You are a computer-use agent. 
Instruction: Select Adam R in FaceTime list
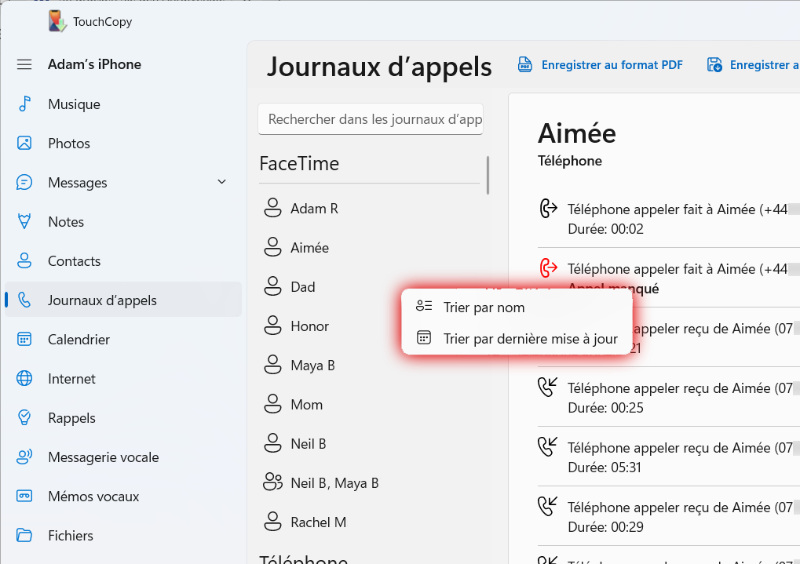pyautogui.click(x=314, y=209)
